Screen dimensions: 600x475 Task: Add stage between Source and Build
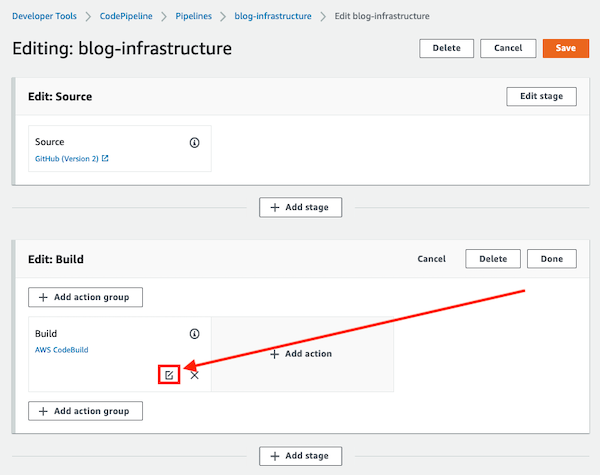(x=300, y=207)
